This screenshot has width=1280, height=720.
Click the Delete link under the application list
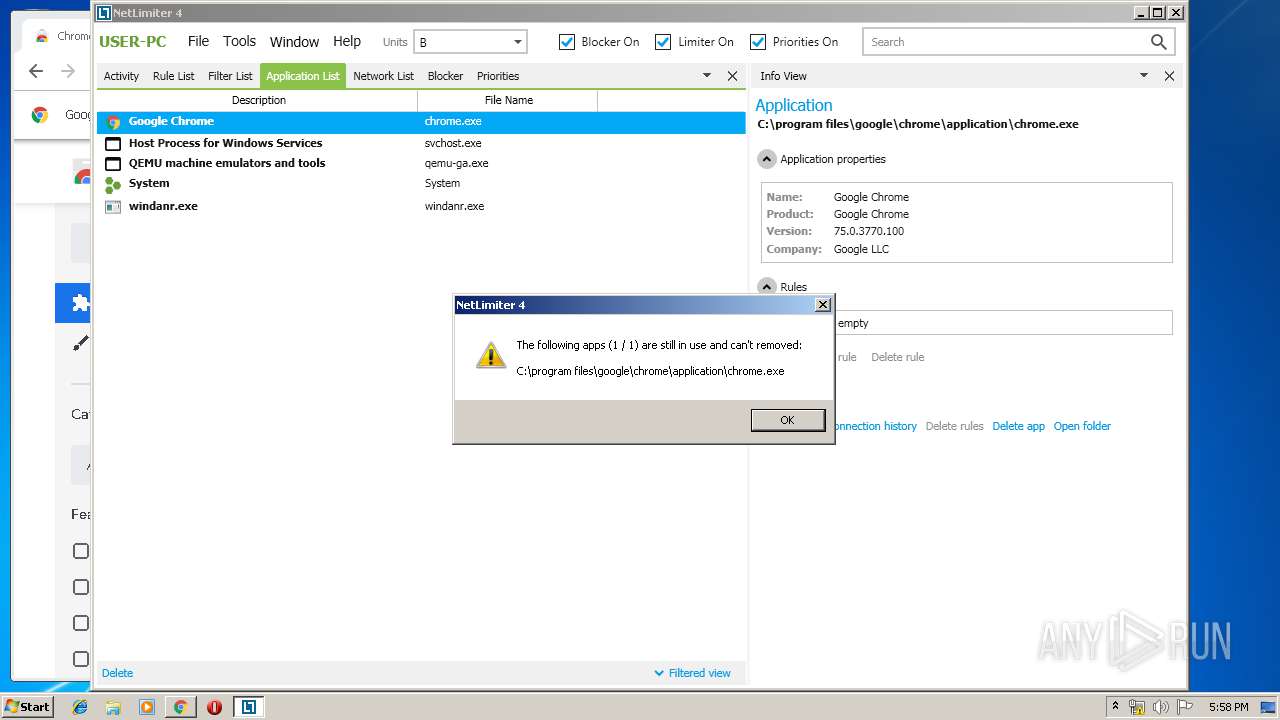coord(117,673)
